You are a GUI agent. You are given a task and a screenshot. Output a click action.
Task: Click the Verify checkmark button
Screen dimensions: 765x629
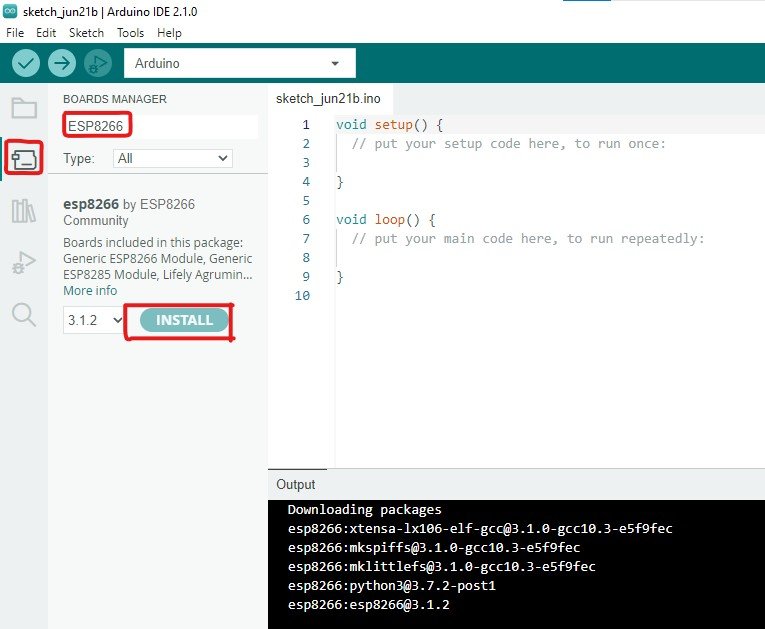pos(26,63)
